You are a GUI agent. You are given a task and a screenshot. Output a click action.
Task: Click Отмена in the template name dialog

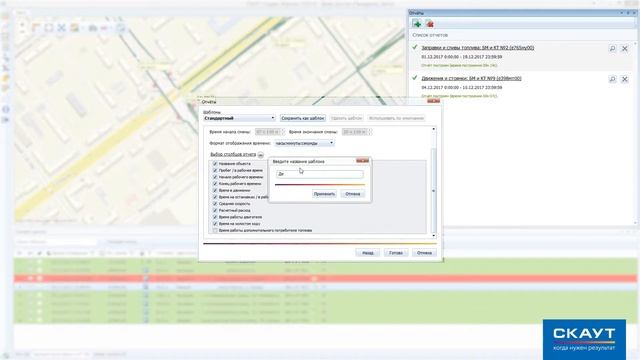click(x=353, y=194)
